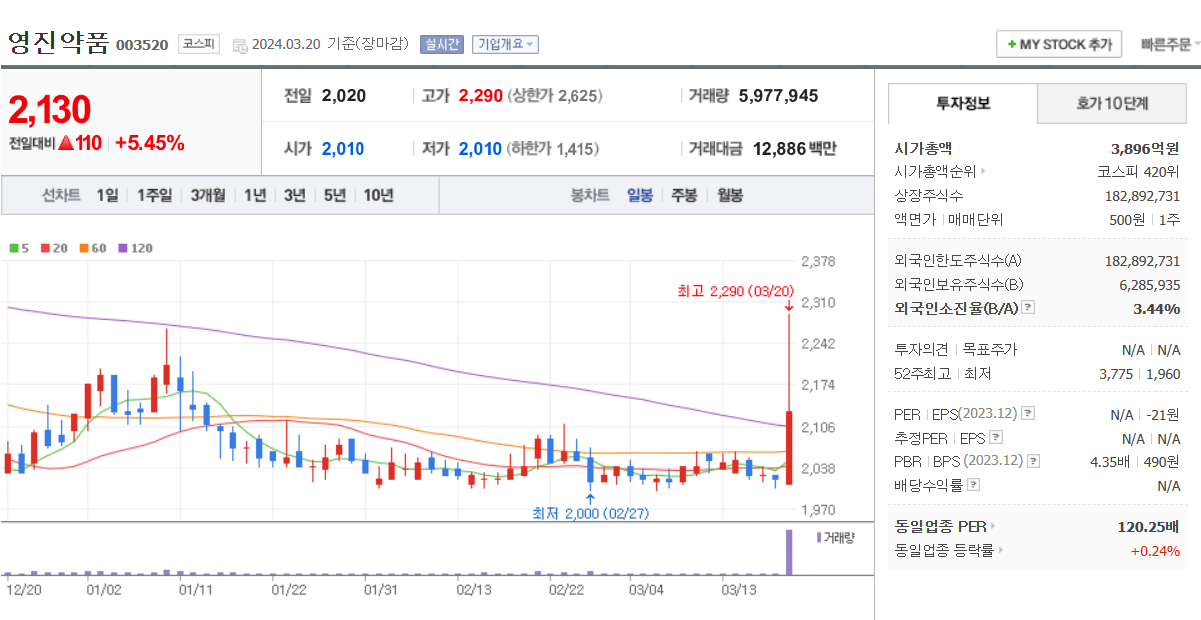Click the 최고 2,290 (03/20) chart marker

tap(735, 291)
